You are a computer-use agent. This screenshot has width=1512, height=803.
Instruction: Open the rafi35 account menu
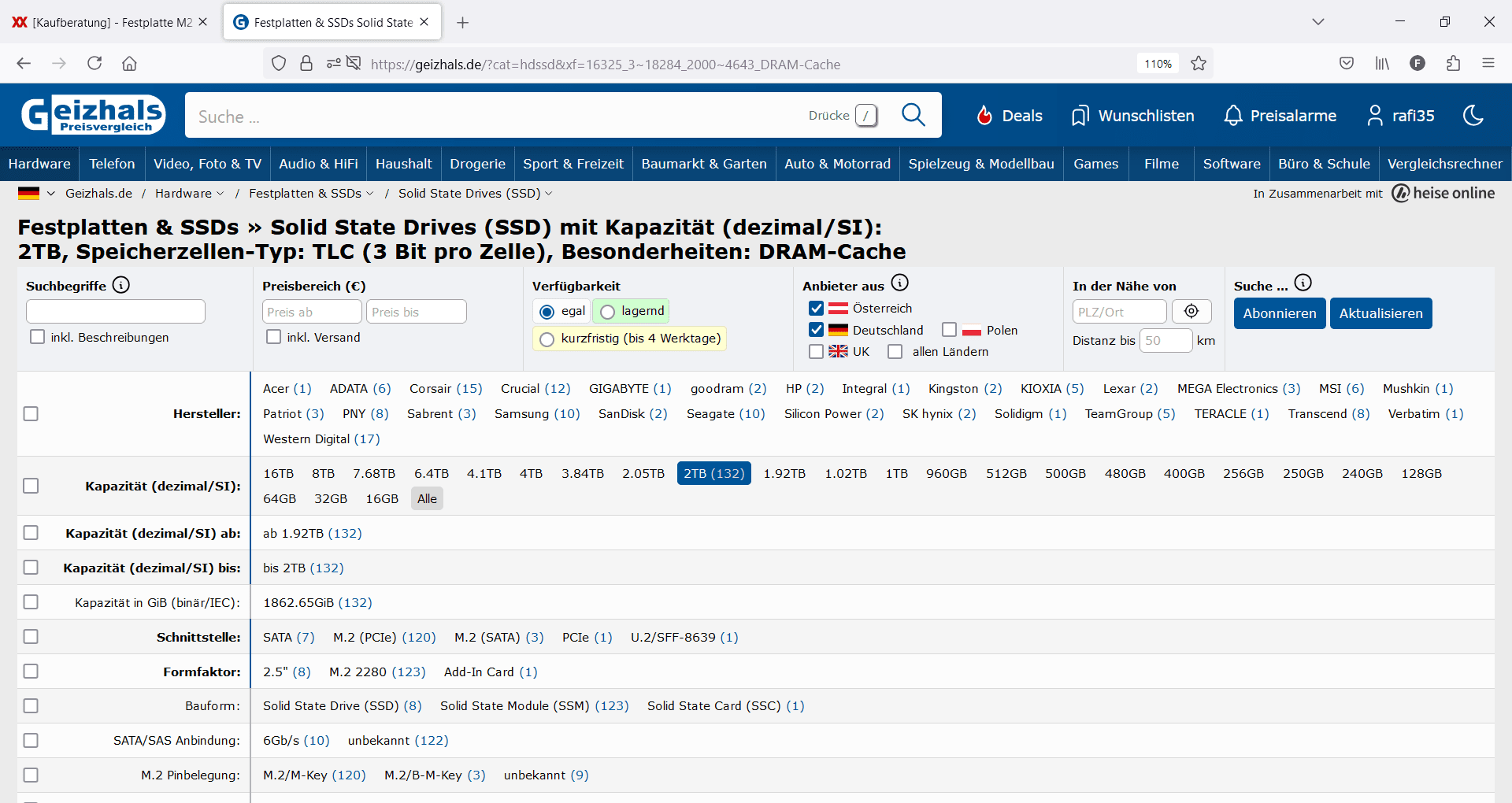point(1401,116)
